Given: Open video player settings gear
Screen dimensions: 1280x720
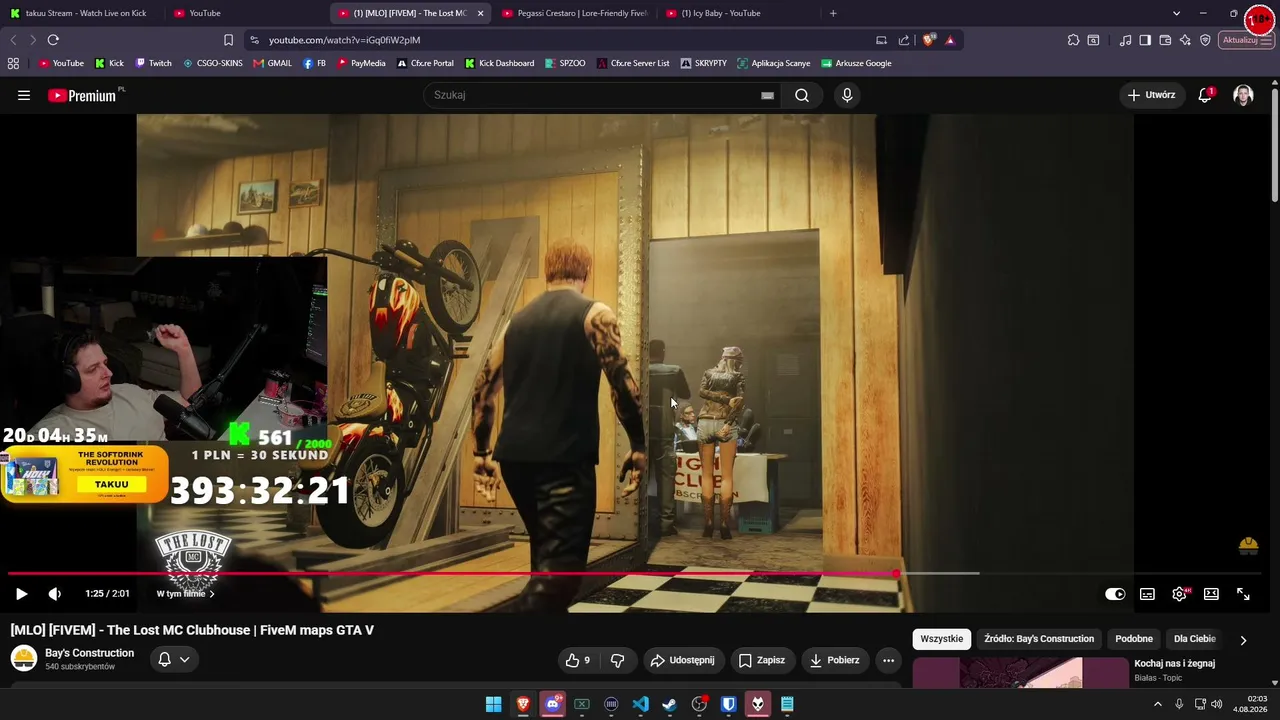Looking at the screenshot, I should [1180, 594].
